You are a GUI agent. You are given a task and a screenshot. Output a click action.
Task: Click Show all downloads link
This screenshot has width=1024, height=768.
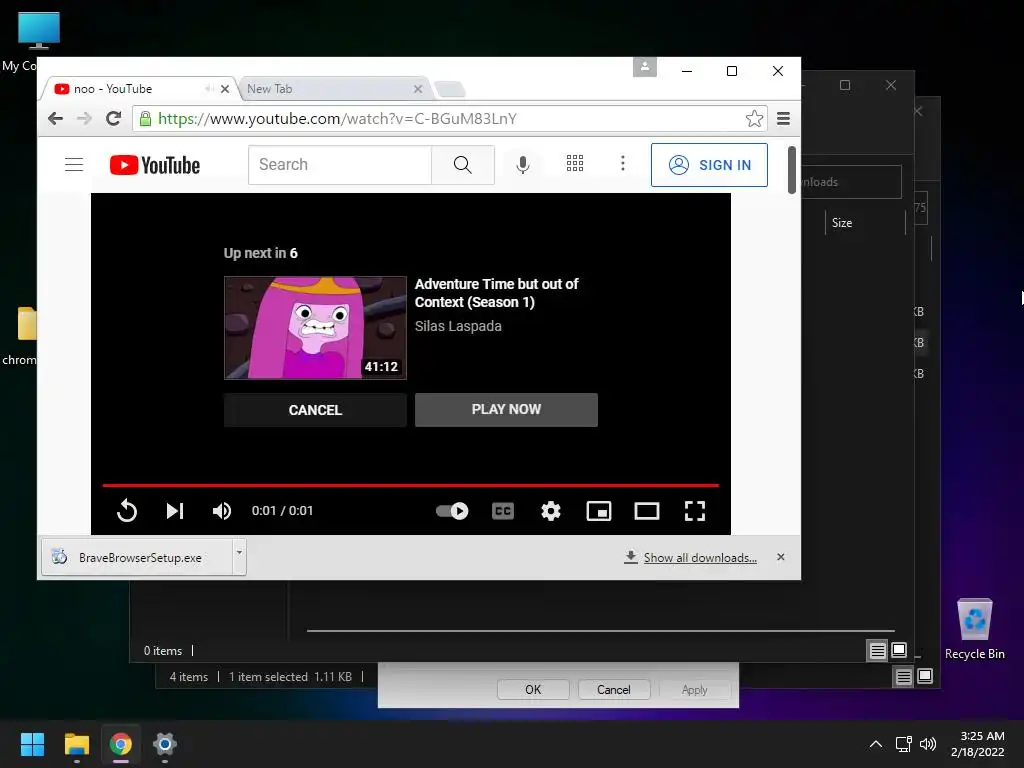(700, 558)
